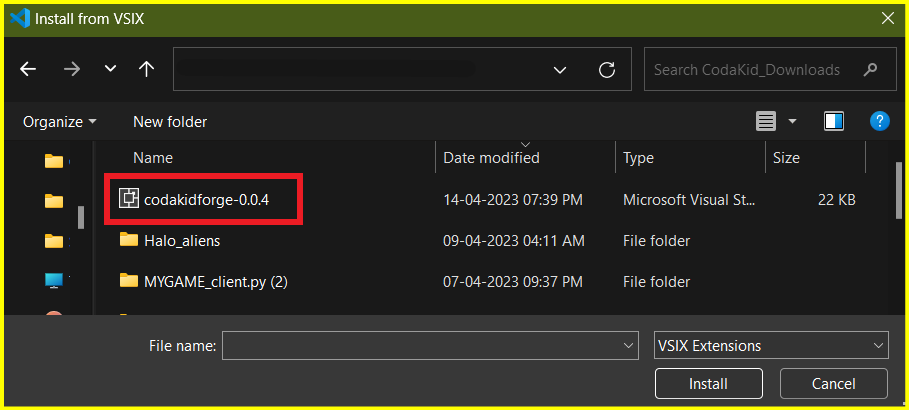Open the view options dropdown arrow
The height and width of the screenshot is (410, 909).
[x=792, y=122]
